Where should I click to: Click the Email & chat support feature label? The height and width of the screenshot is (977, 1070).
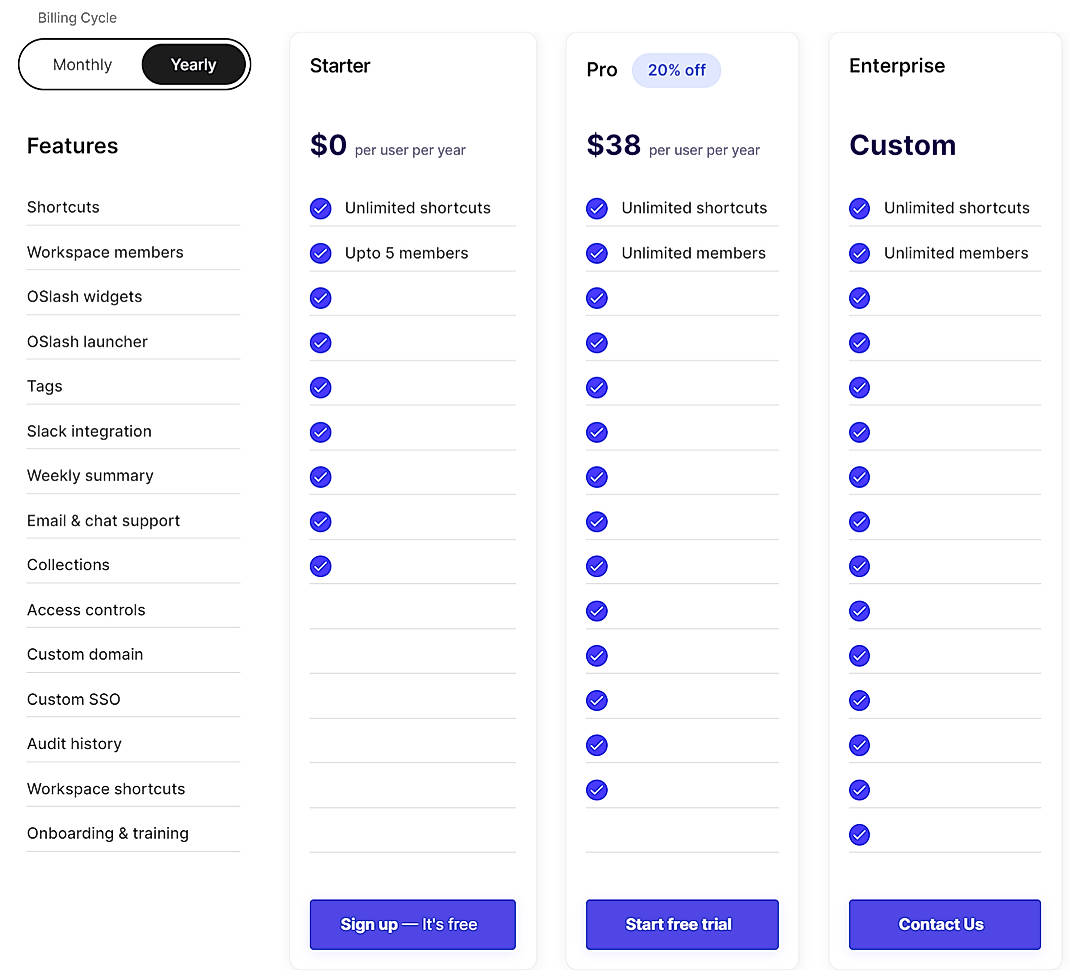pyautogui.click(x=103, y=521)
